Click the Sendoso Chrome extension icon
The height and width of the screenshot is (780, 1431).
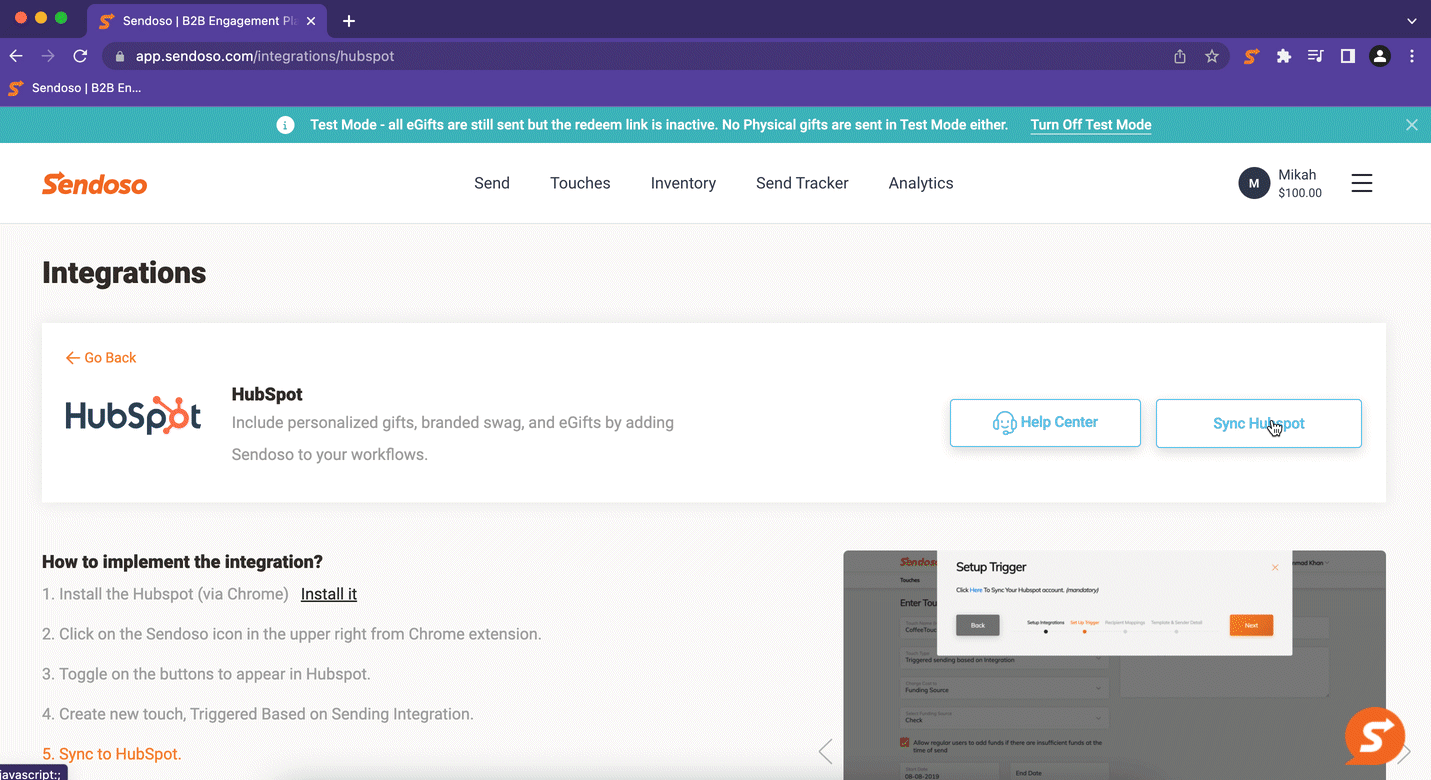[1251, 57]
